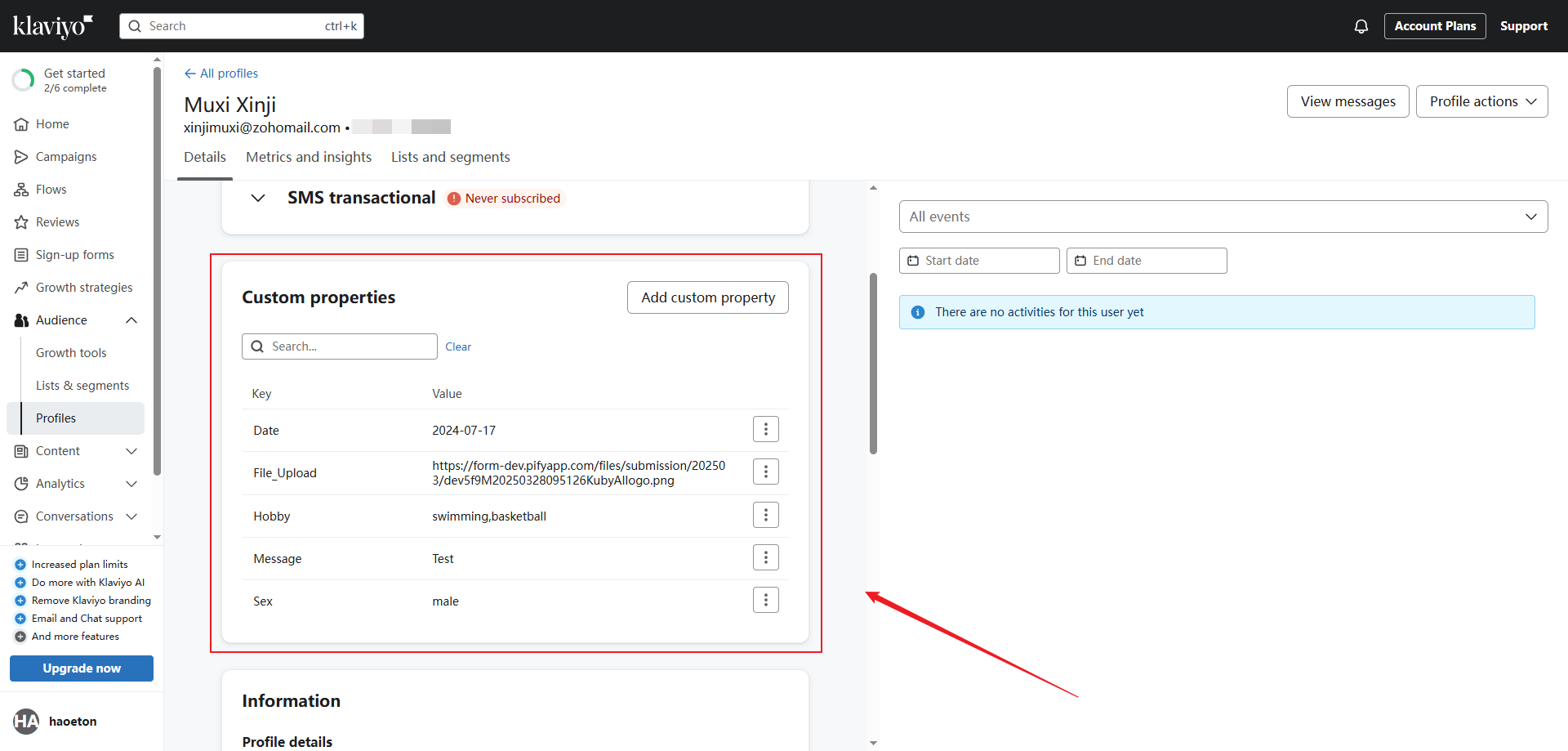Click the Never subscribed status badge
The width and height of the screenshot is (1568, 751).
pyautogui.click(x=506, y=199)
